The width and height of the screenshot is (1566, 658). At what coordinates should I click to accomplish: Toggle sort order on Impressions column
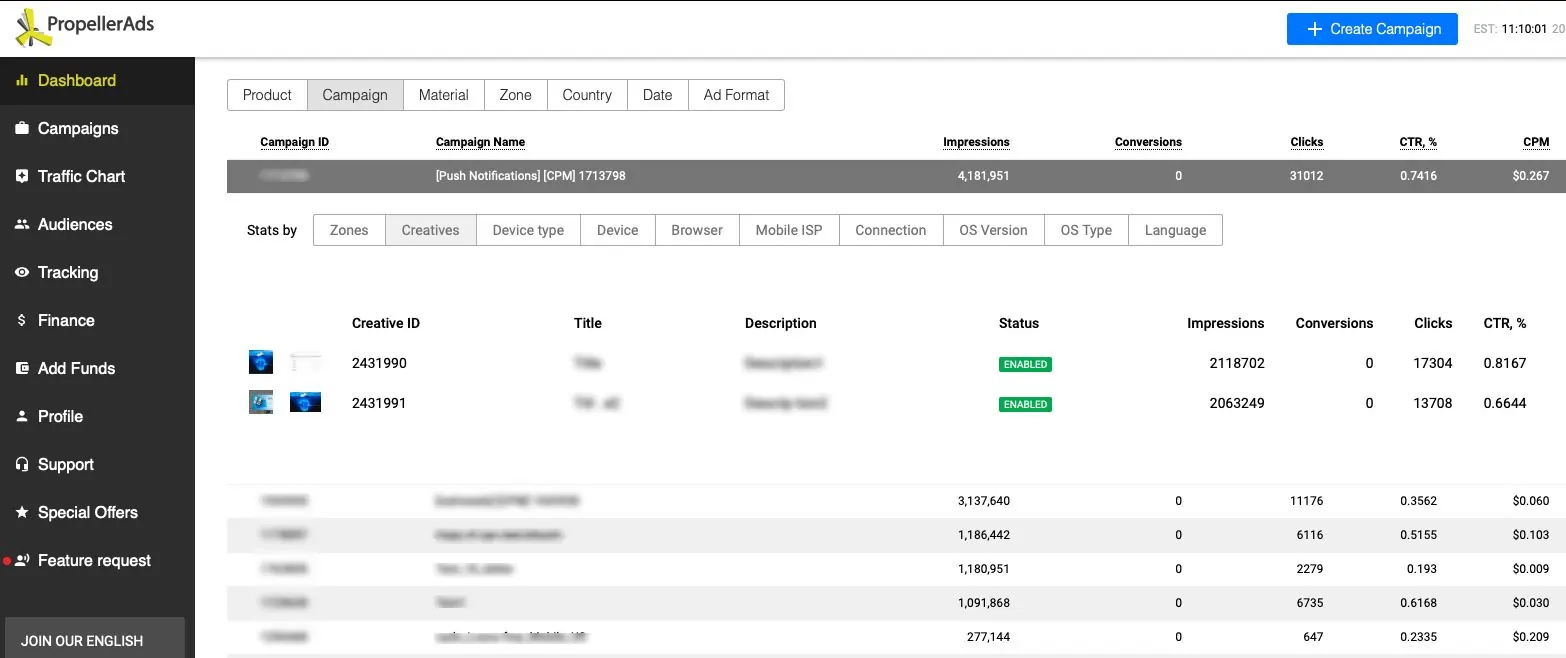point(976,141)
